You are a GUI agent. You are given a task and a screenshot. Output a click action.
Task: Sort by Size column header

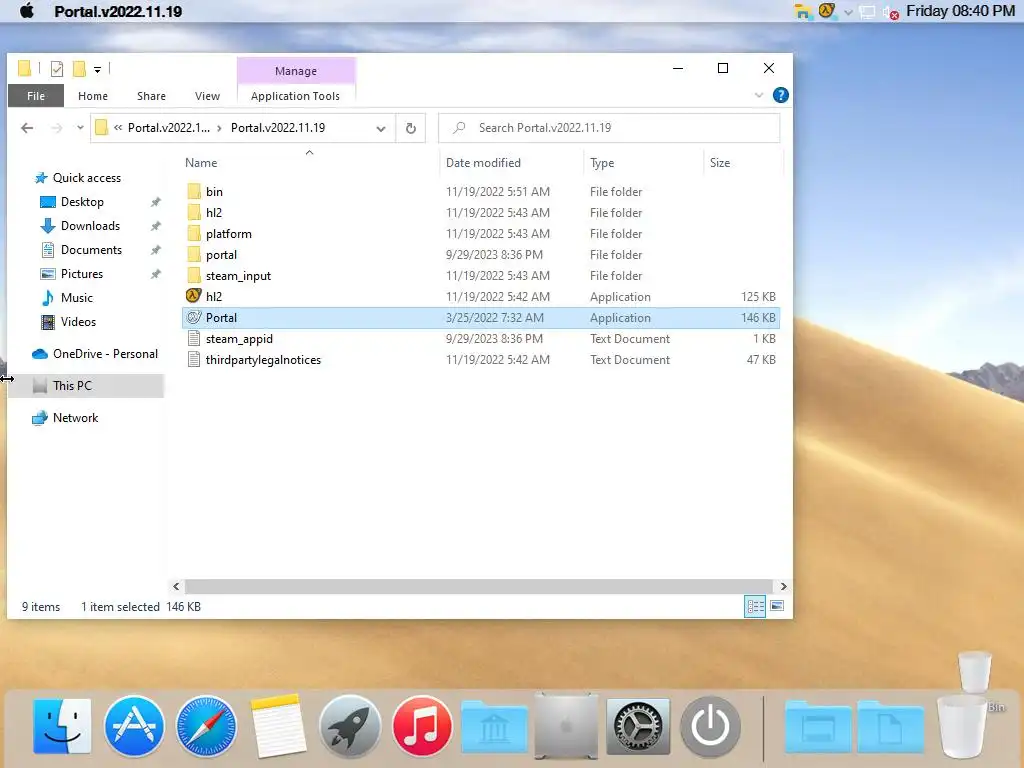(743, 163)
